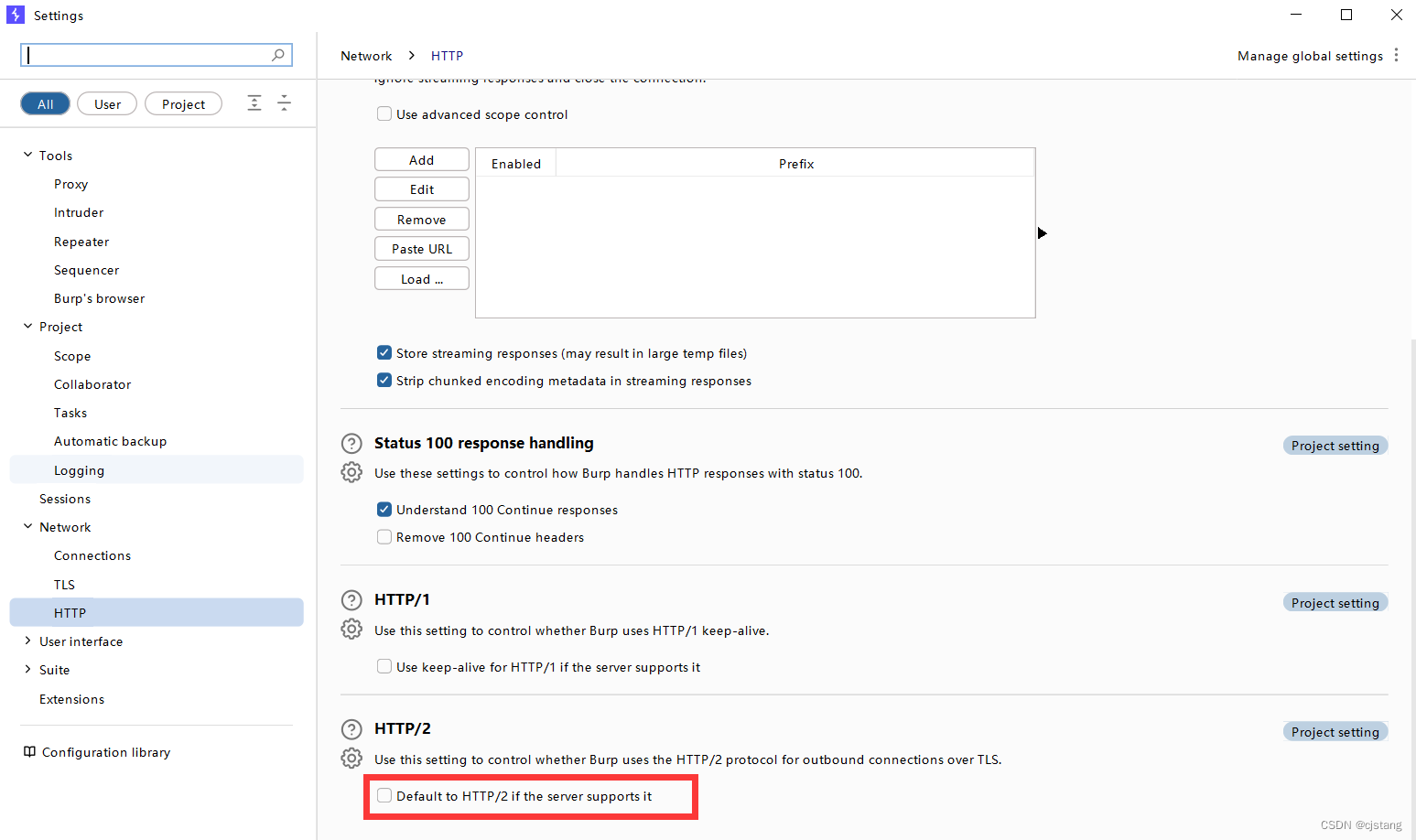Open the three-dot menu beside Manage global settings
1416x840 pixels.
point(1397,55)
